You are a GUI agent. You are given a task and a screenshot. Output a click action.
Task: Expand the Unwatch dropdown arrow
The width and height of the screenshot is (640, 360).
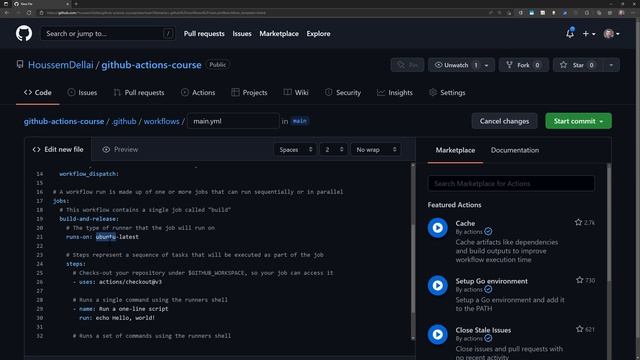pyautogui.click(x=487, y=65)
